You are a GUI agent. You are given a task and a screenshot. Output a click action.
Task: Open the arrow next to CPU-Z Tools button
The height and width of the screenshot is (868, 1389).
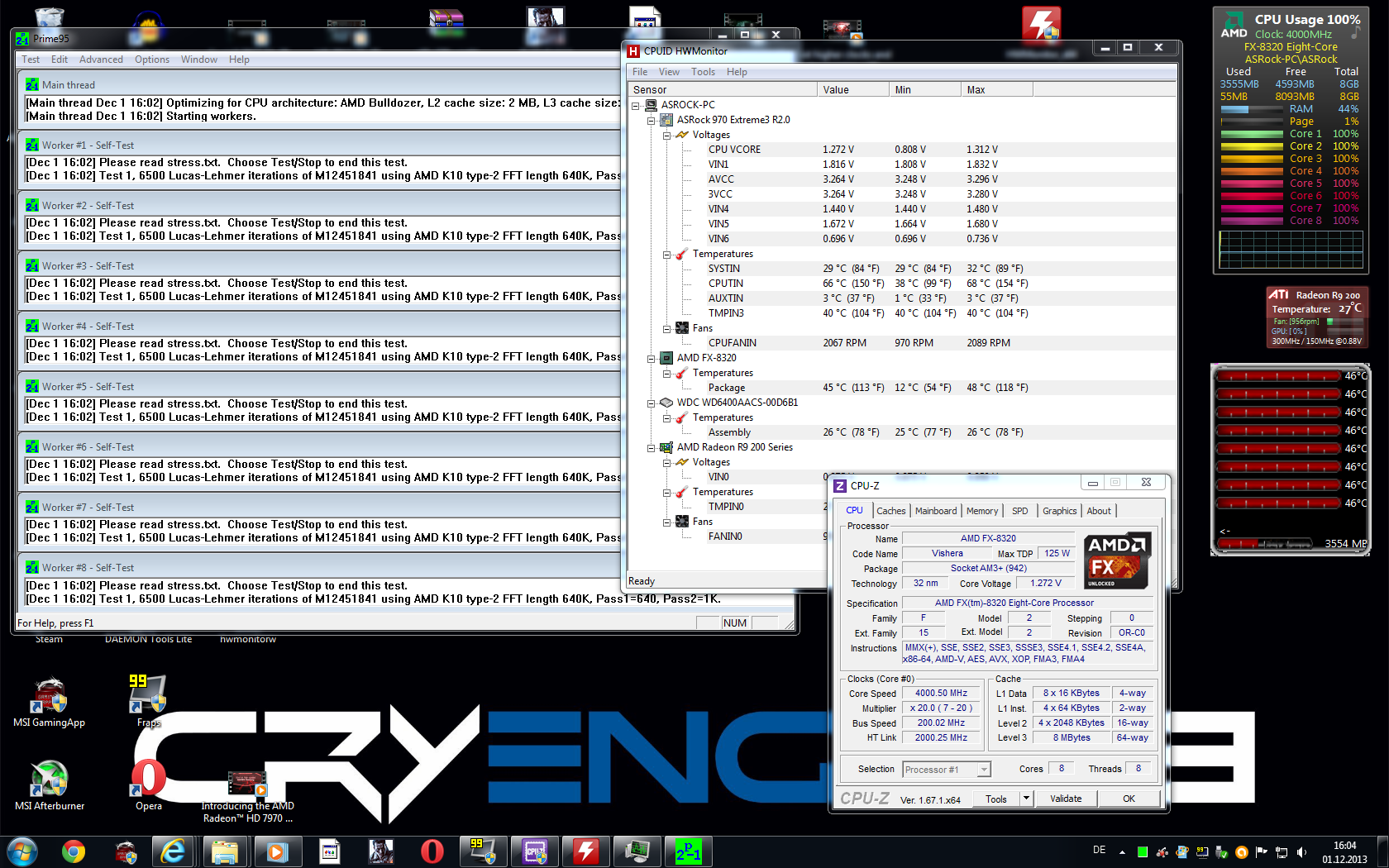(1026, 799)
